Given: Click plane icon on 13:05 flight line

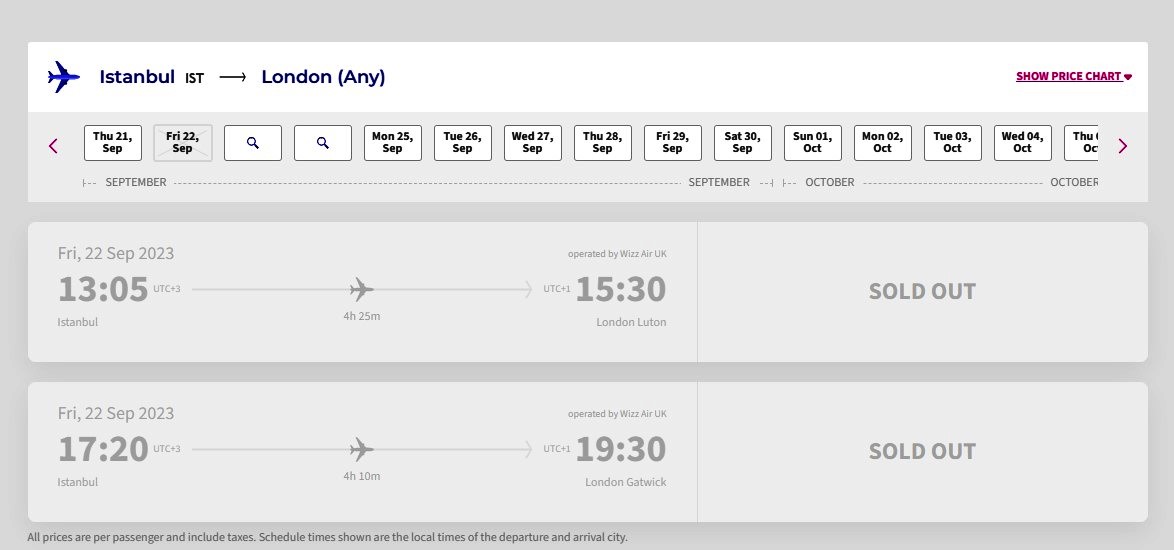Looking at the screenshot, I should point(362,289).
